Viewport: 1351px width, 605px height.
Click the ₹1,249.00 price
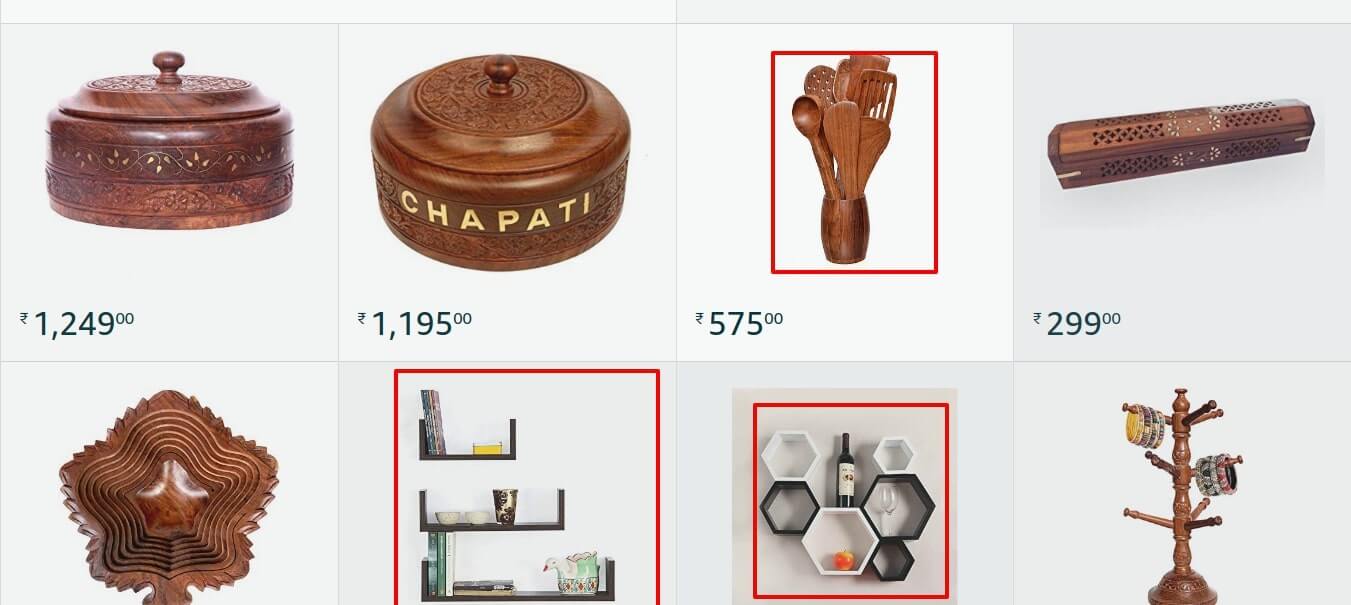[x=77, y=323]
